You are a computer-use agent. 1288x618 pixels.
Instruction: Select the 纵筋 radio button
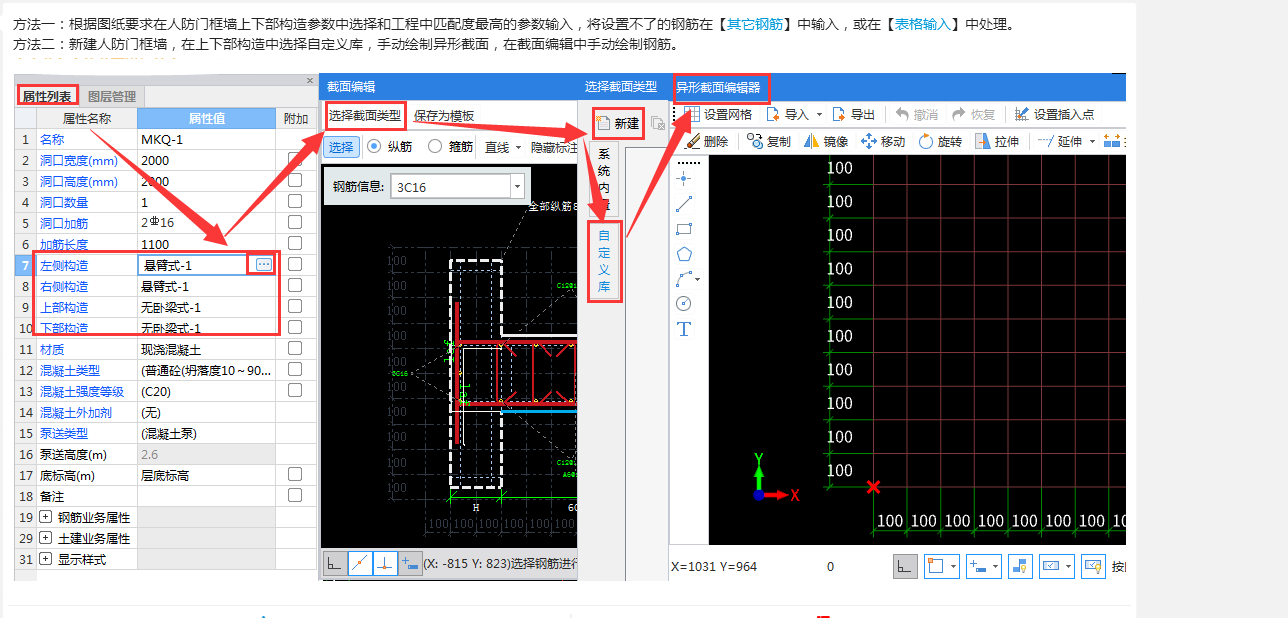coord(374,146)
